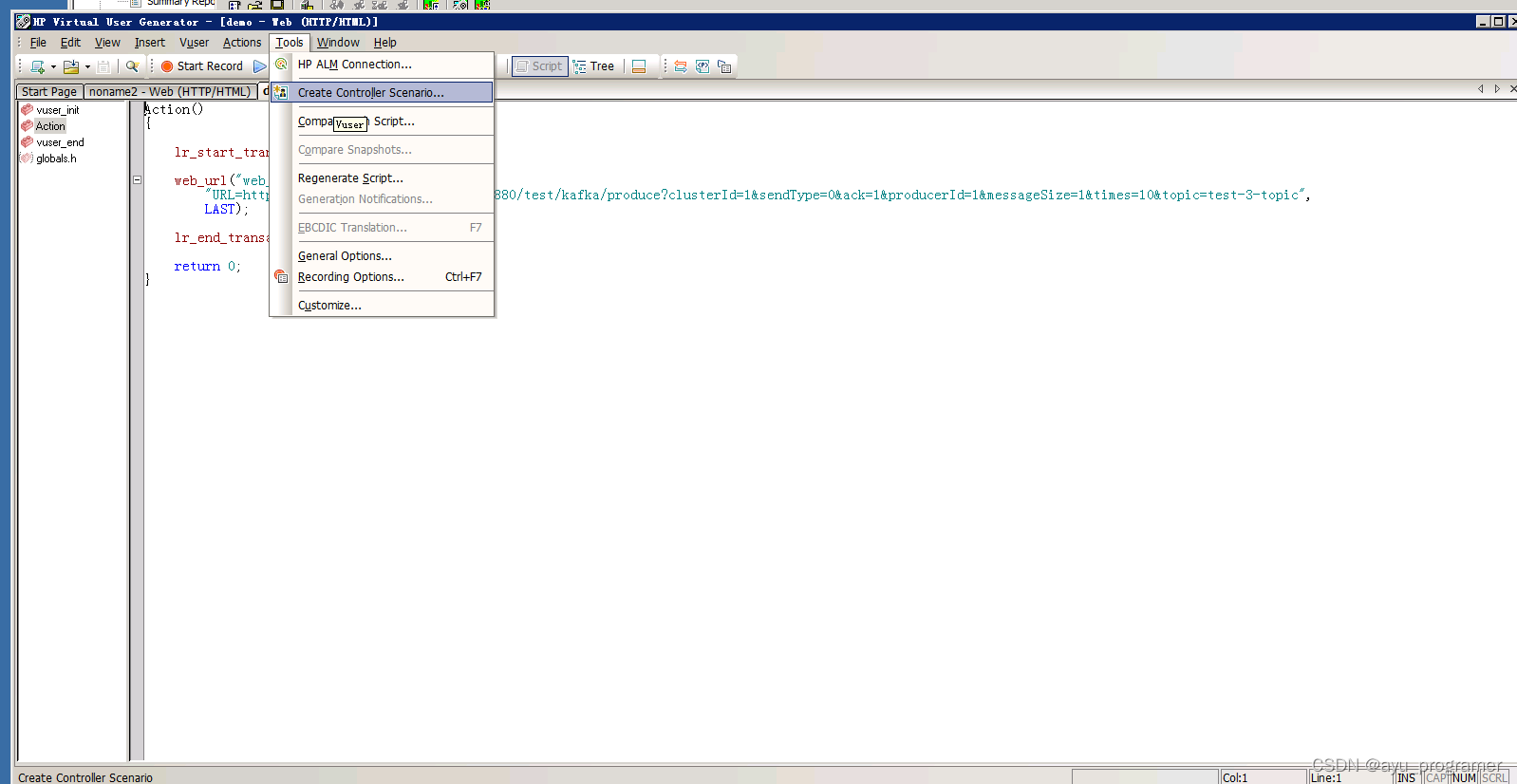Image resolution: width=1517 pixels, height=784 pixels.
Task: Toggle the output window icon
Action: click(x=639, y=66)
